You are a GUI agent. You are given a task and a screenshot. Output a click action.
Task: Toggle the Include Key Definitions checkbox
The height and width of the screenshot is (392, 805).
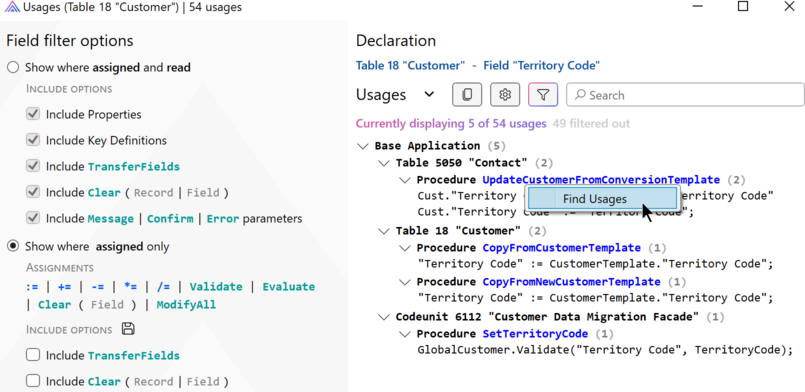(x=33, y=140)
